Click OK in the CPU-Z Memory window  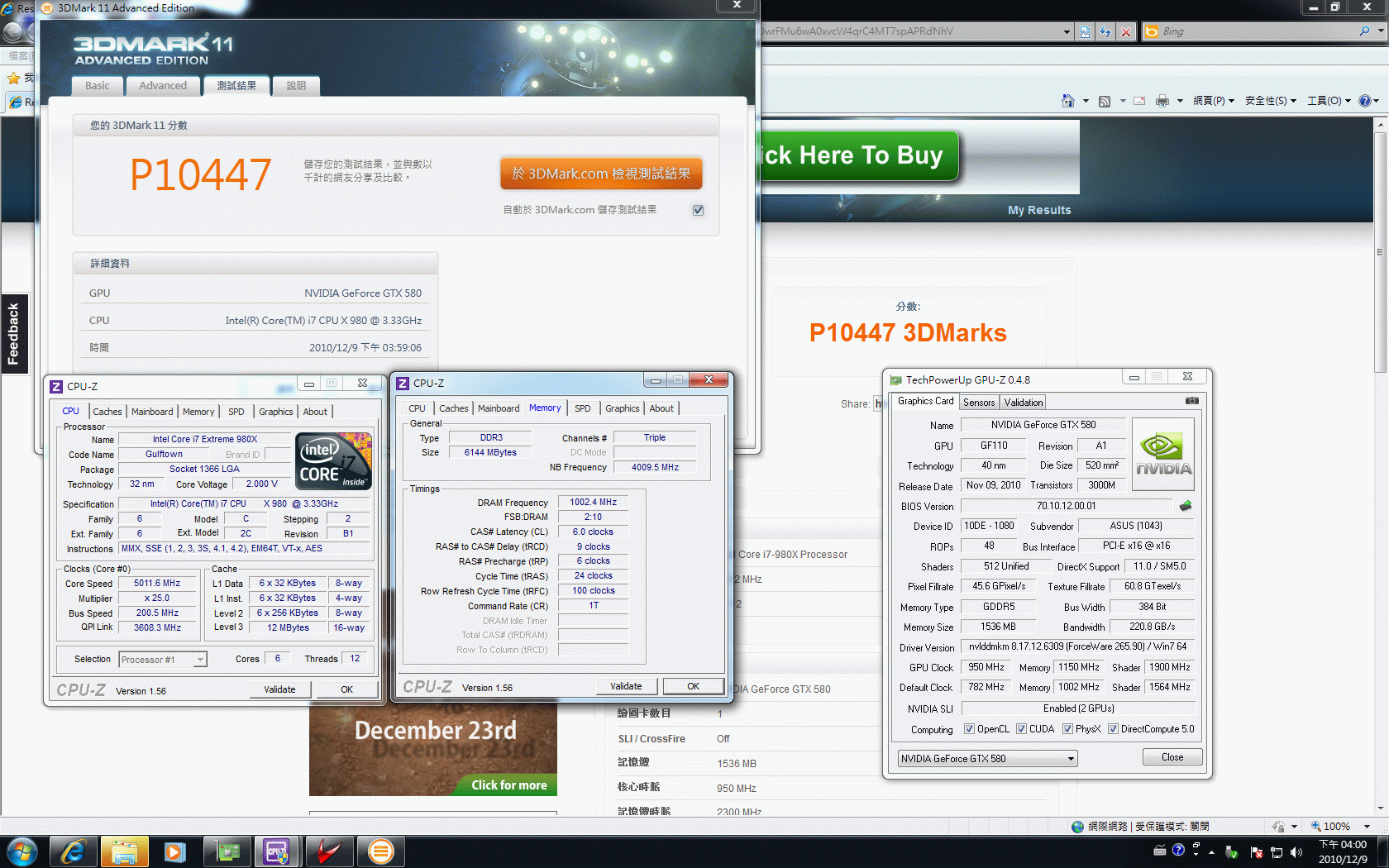(693, 686)
